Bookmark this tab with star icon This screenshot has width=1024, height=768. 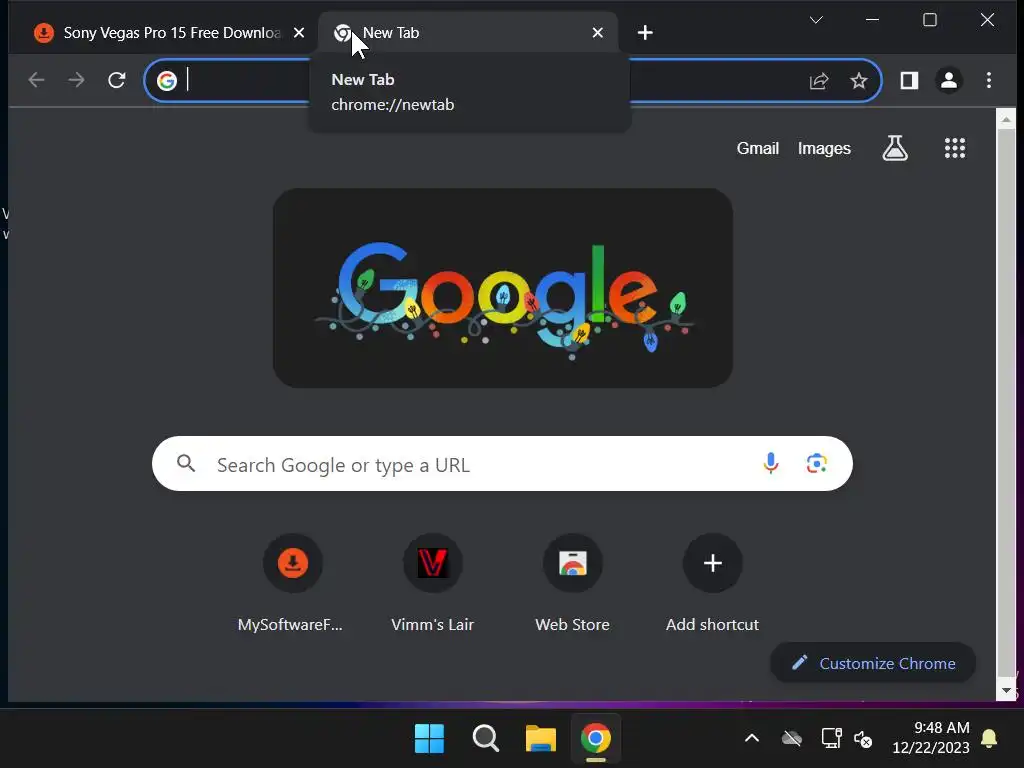[859, 80]
